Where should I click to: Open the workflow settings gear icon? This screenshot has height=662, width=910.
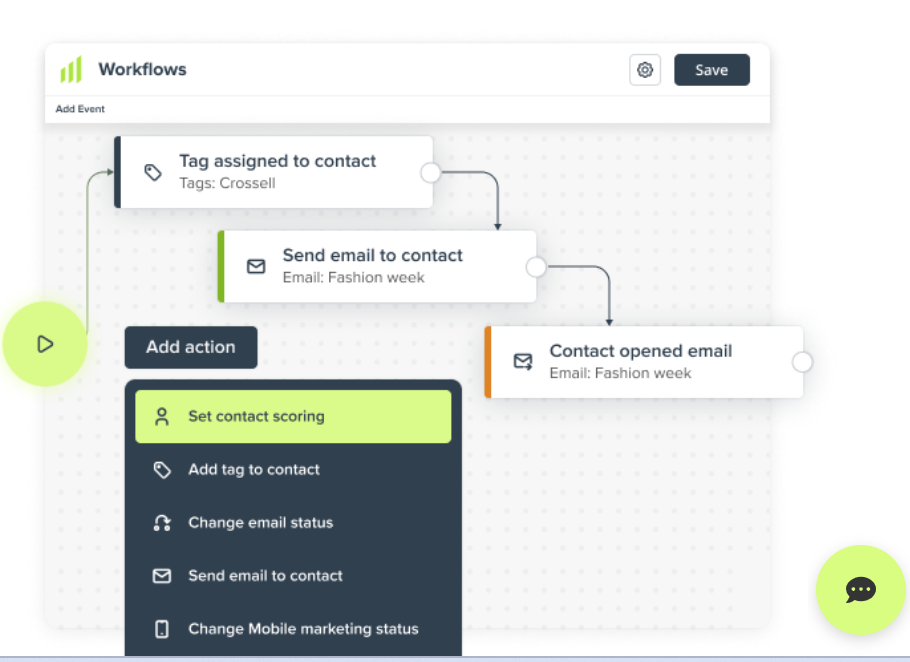click(645, 70)
